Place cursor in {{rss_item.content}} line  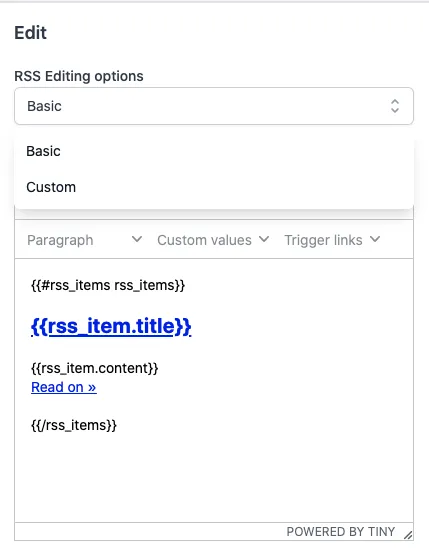pyautogui.click(x=95, y=368)
